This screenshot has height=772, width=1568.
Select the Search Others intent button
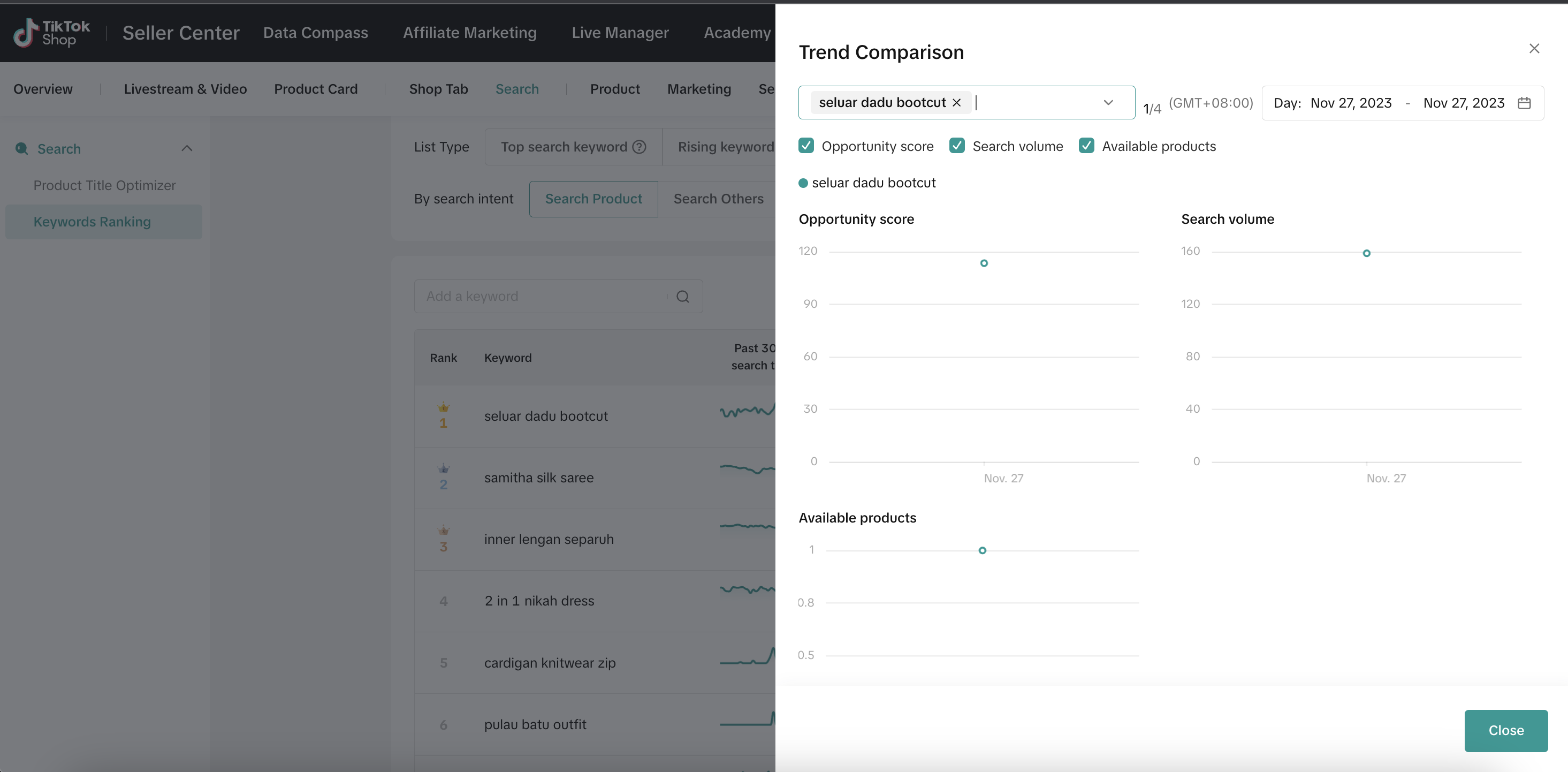tap(718, 199)
